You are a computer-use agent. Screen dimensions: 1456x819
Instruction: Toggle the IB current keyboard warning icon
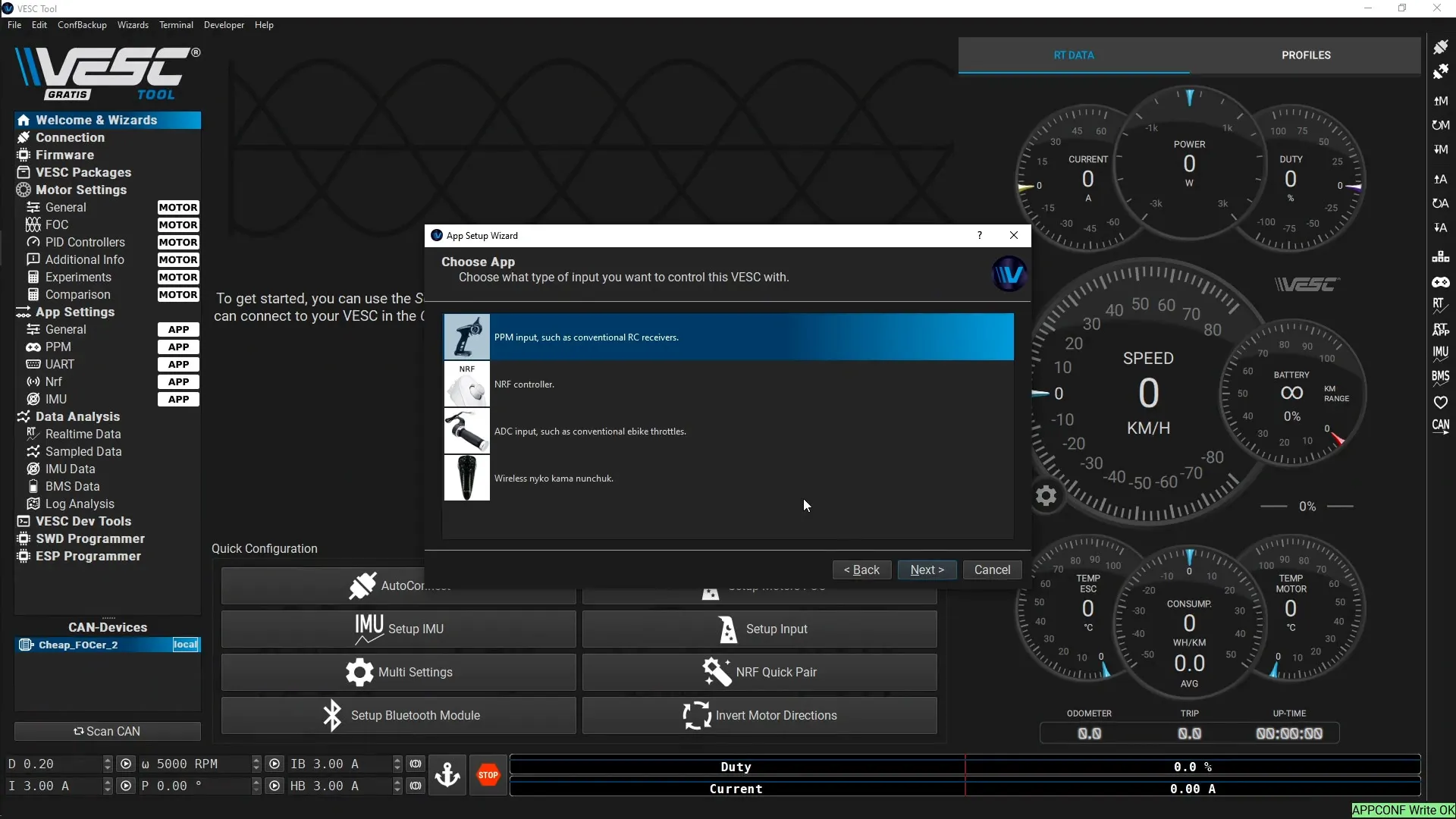(416, 764)
